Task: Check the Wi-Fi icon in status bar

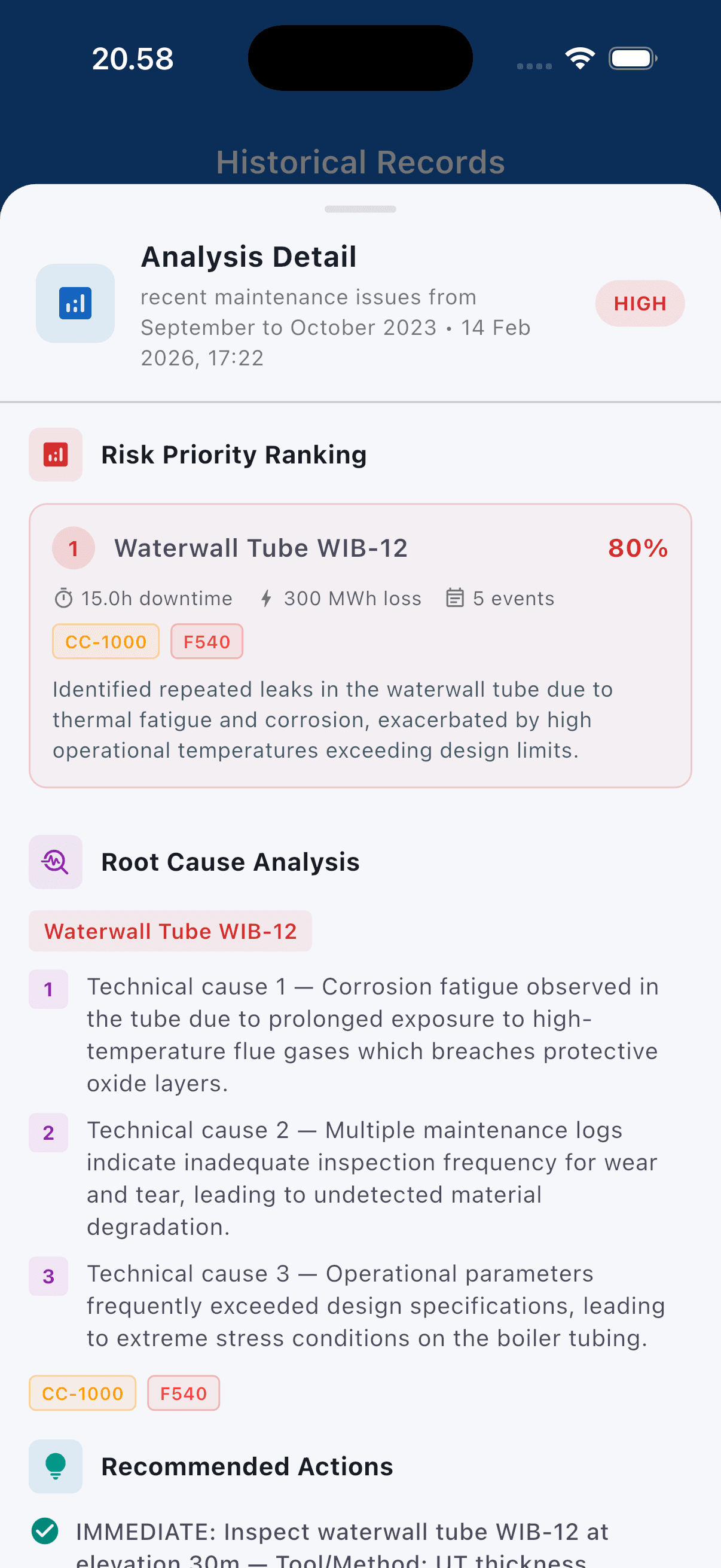Action: (x=580, y=59)
